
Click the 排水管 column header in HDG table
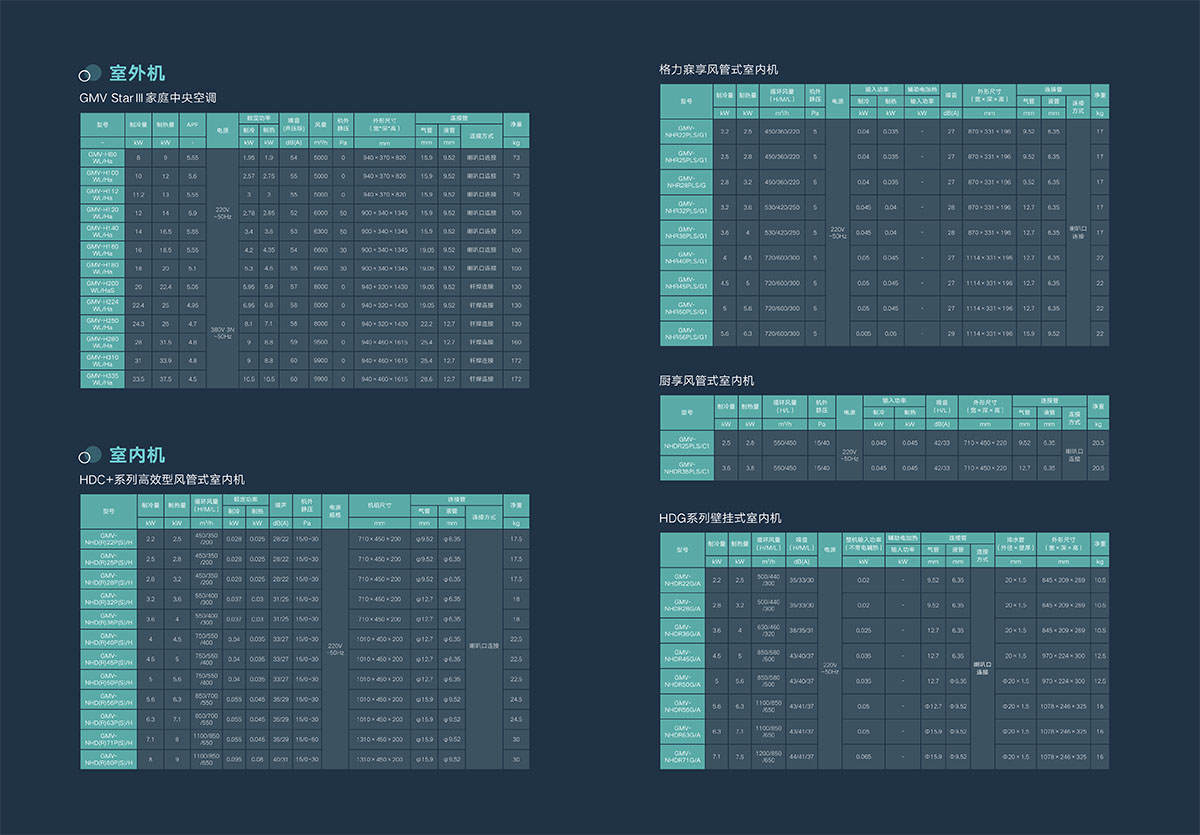1015,547
